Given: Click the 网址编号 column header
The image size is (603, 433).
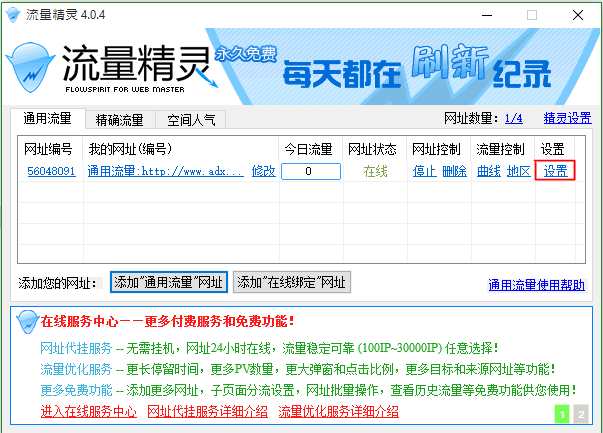Looking at the screenshot, I should point(48,149).
